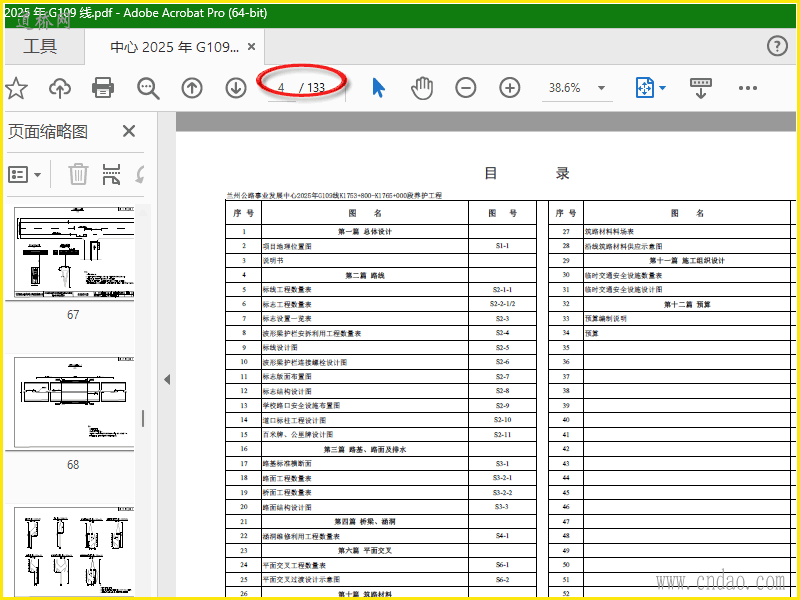Image resolution: width=800 pixels, height=600 pixels.
Task: Print the document using printer icon
Action: (103, 88)
